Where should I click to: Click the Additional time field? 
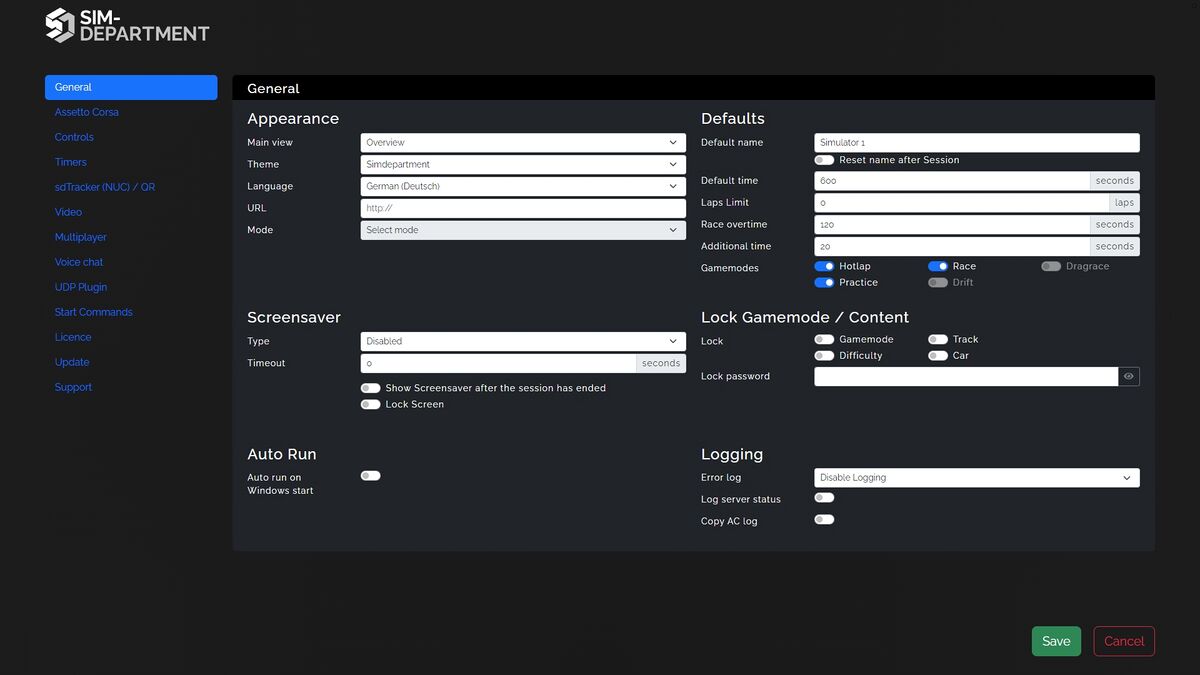click(952, 247)
